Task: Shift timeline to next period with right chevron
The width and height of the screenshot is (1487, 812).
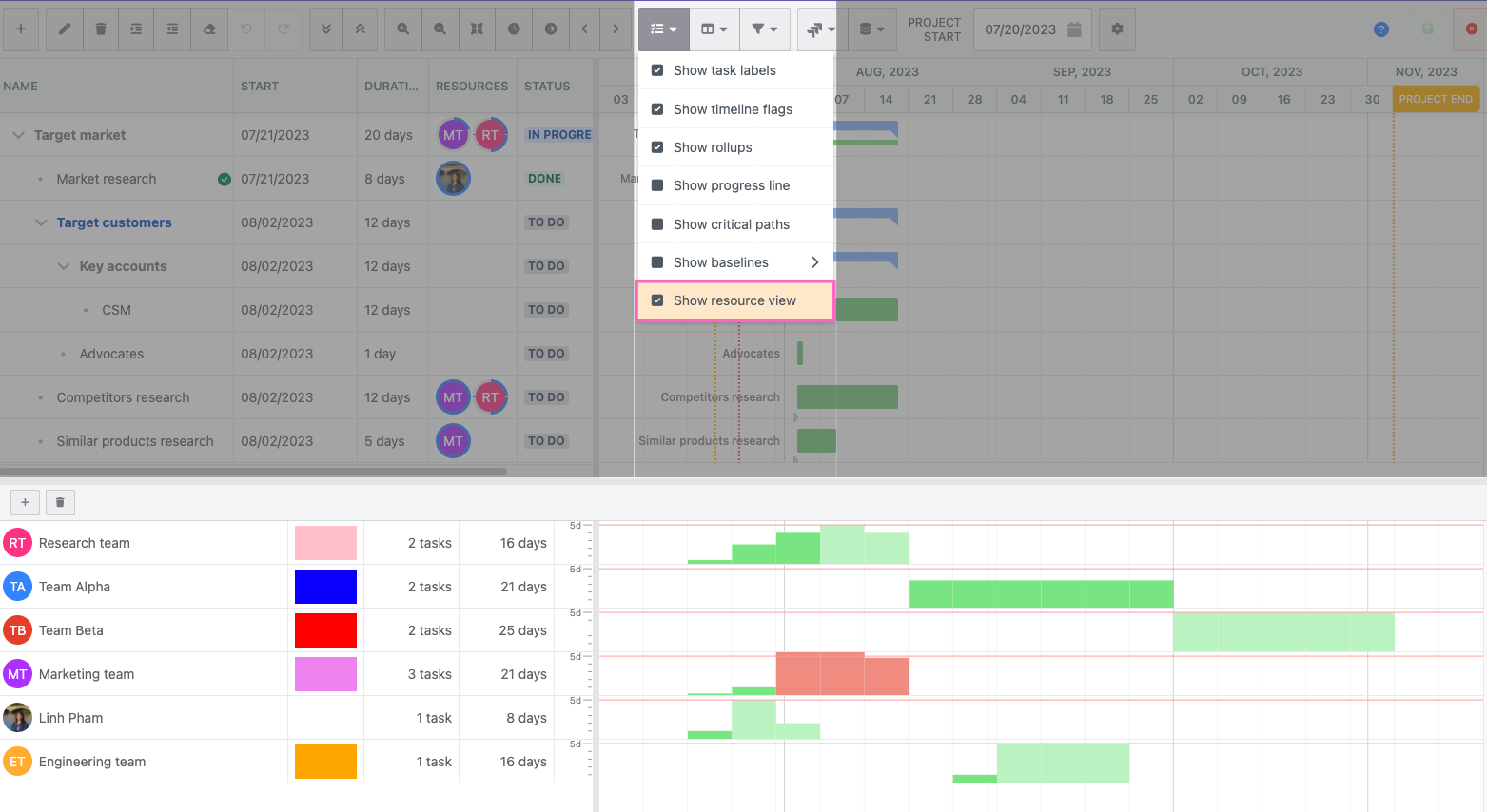Action: click(616, 29)
